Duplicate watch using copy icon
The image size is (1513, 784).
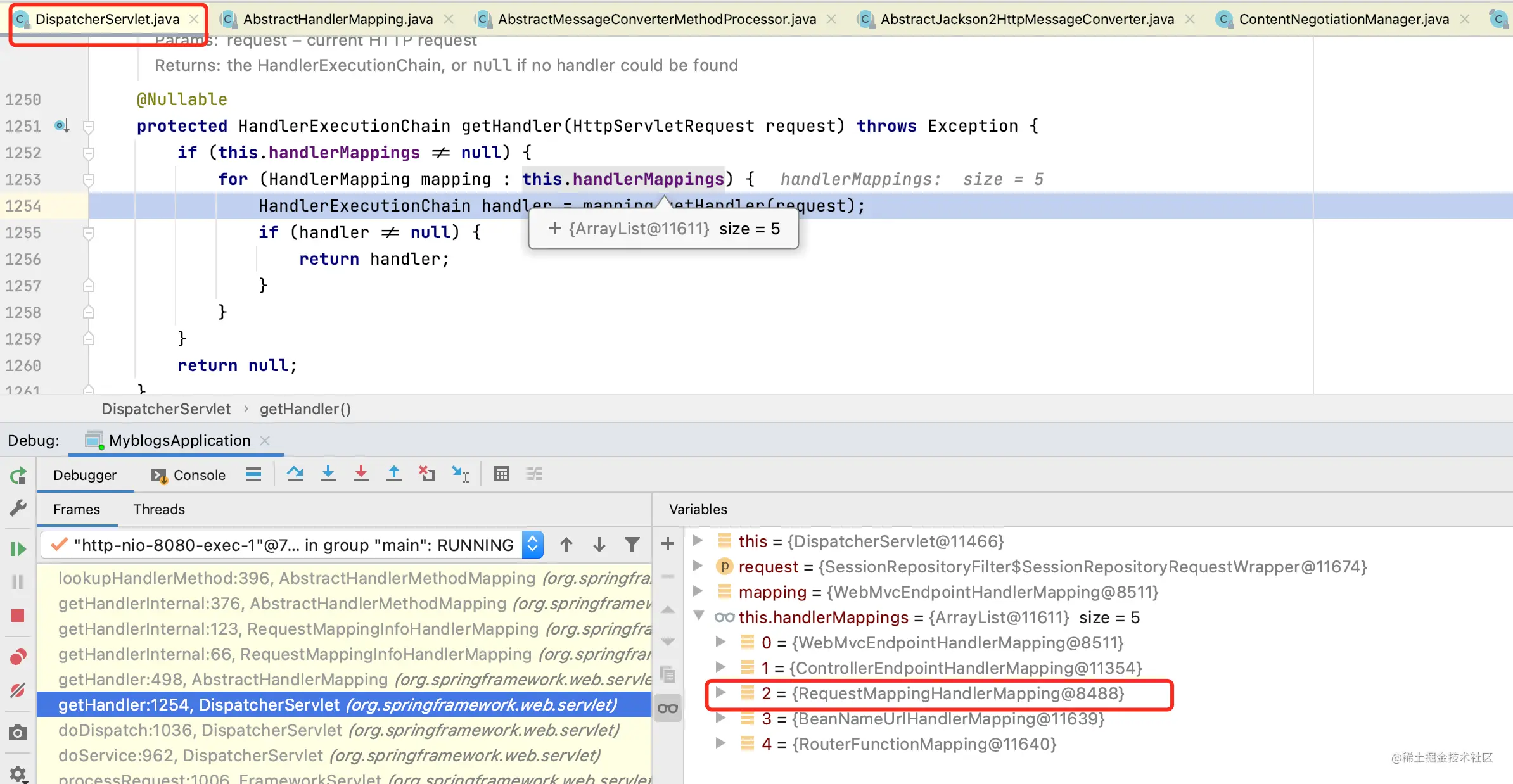[668, 674]
